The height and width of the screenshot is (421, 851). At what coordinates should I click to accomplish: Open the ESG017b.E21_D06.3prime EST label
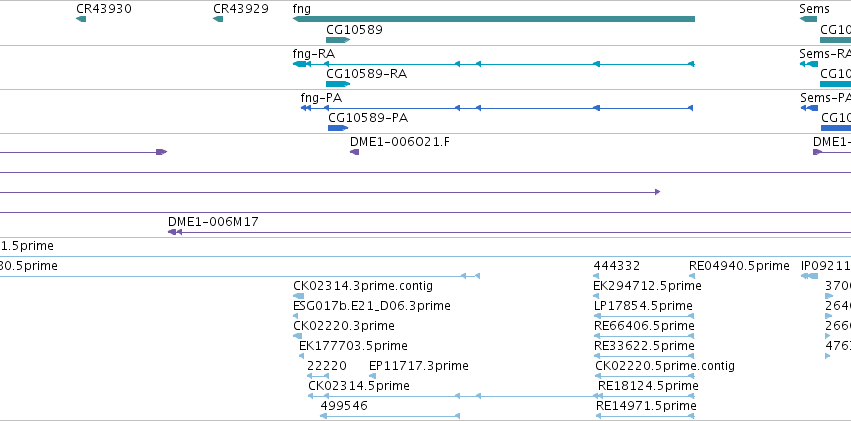click(x=372, y=305)
